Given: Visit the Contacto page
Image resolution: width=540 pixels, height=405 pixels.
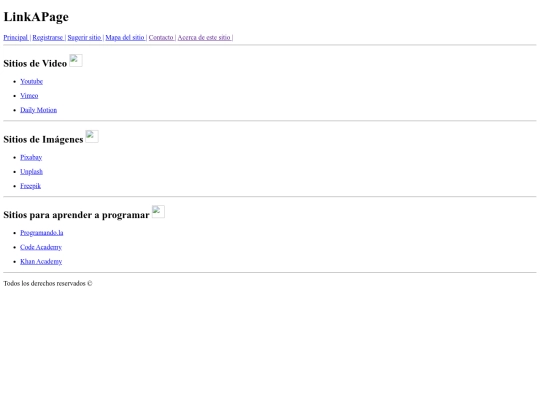Looking at the screenshot, I should (x=161, y=38).
